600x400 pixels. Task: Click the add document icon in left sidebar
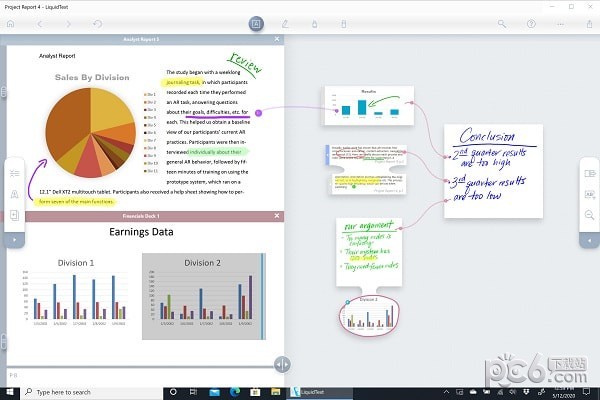[15, 215]
